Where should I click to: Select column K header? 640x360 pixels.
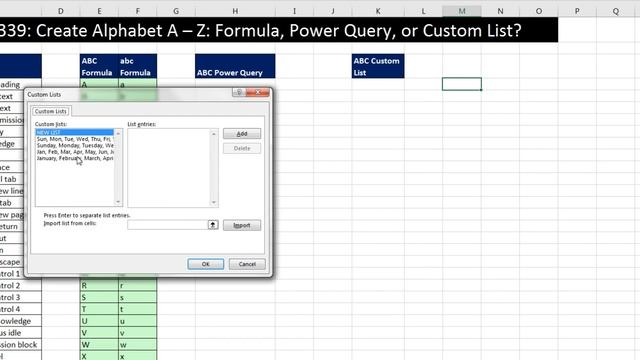[378, 11]
